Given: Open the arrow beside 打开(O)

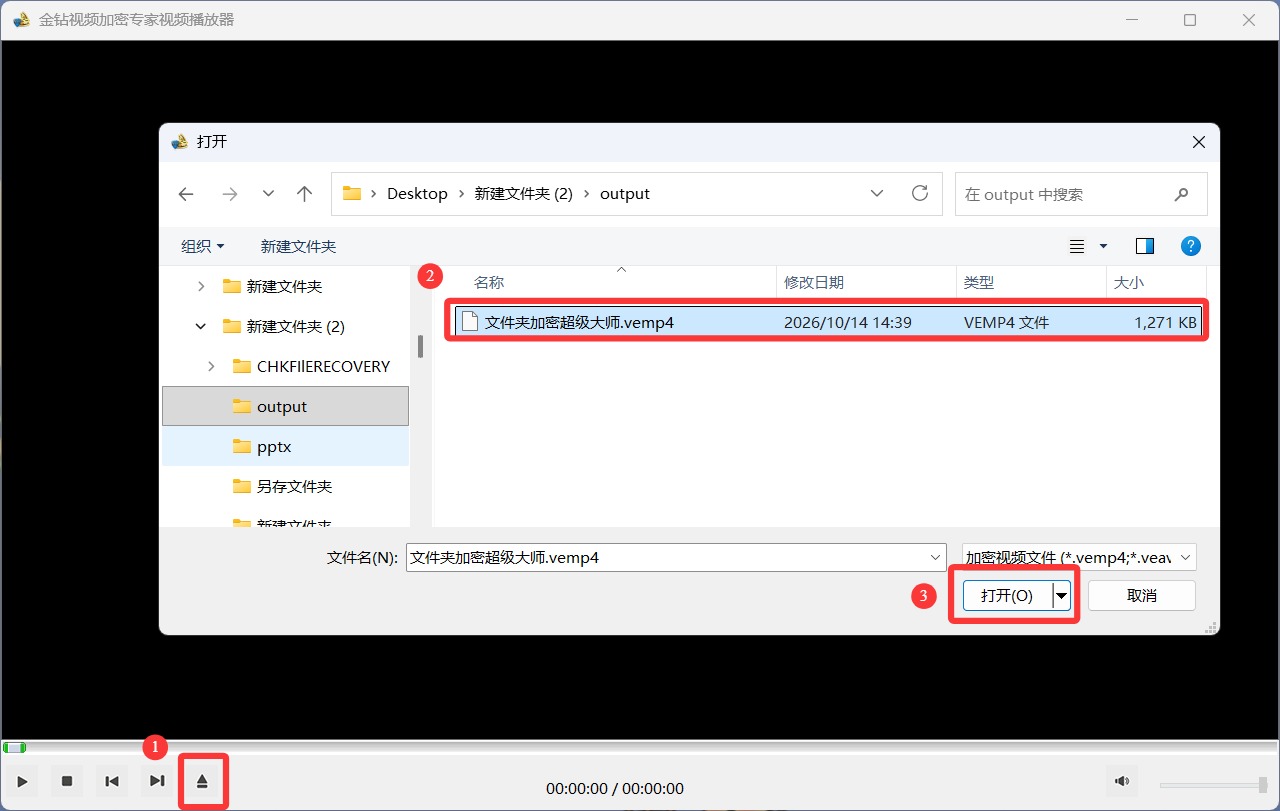Looking at the screenshot, I should coord(1062,596).
